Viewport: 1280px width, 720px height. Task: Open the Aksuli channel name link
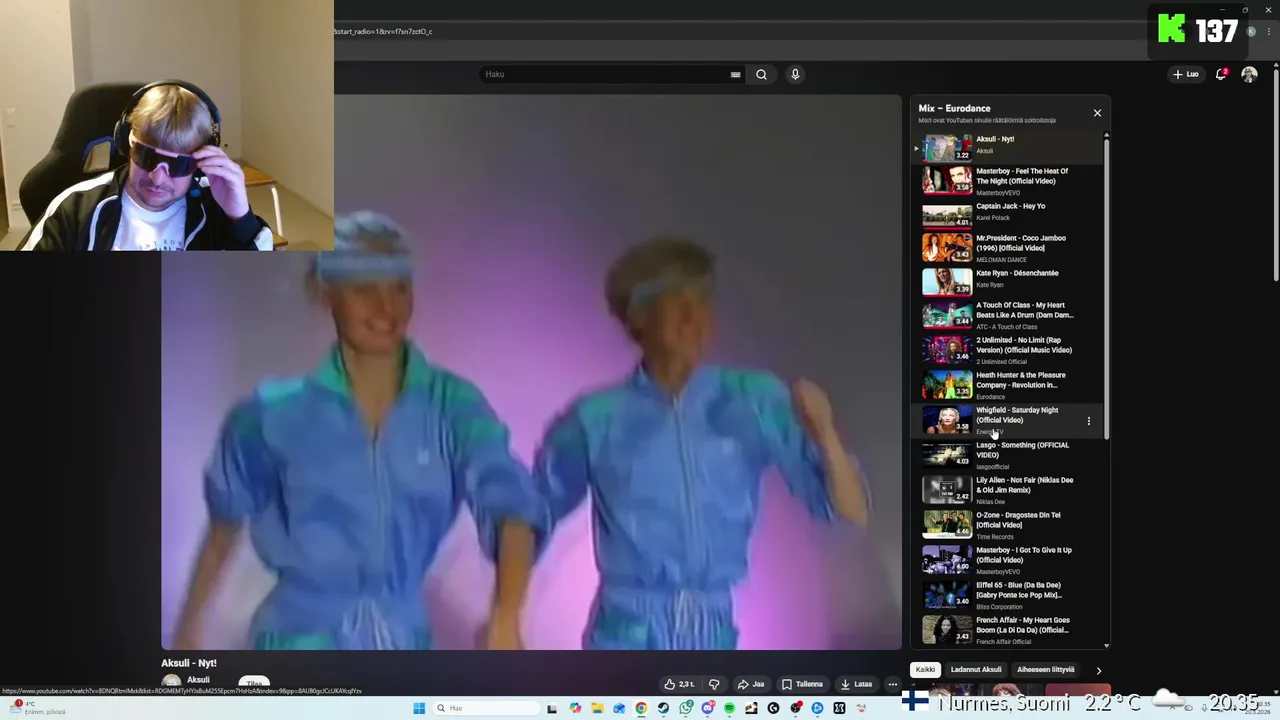coord(198,680)
